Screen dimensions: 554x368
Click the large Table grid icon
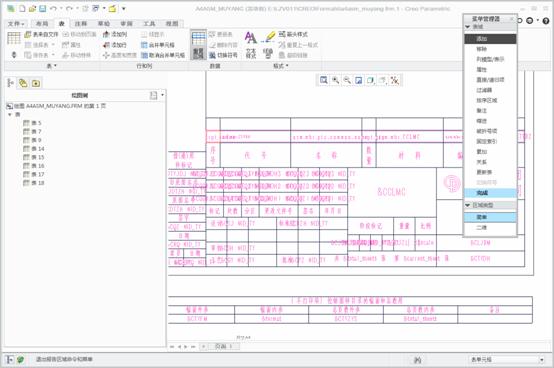(14, 38)
